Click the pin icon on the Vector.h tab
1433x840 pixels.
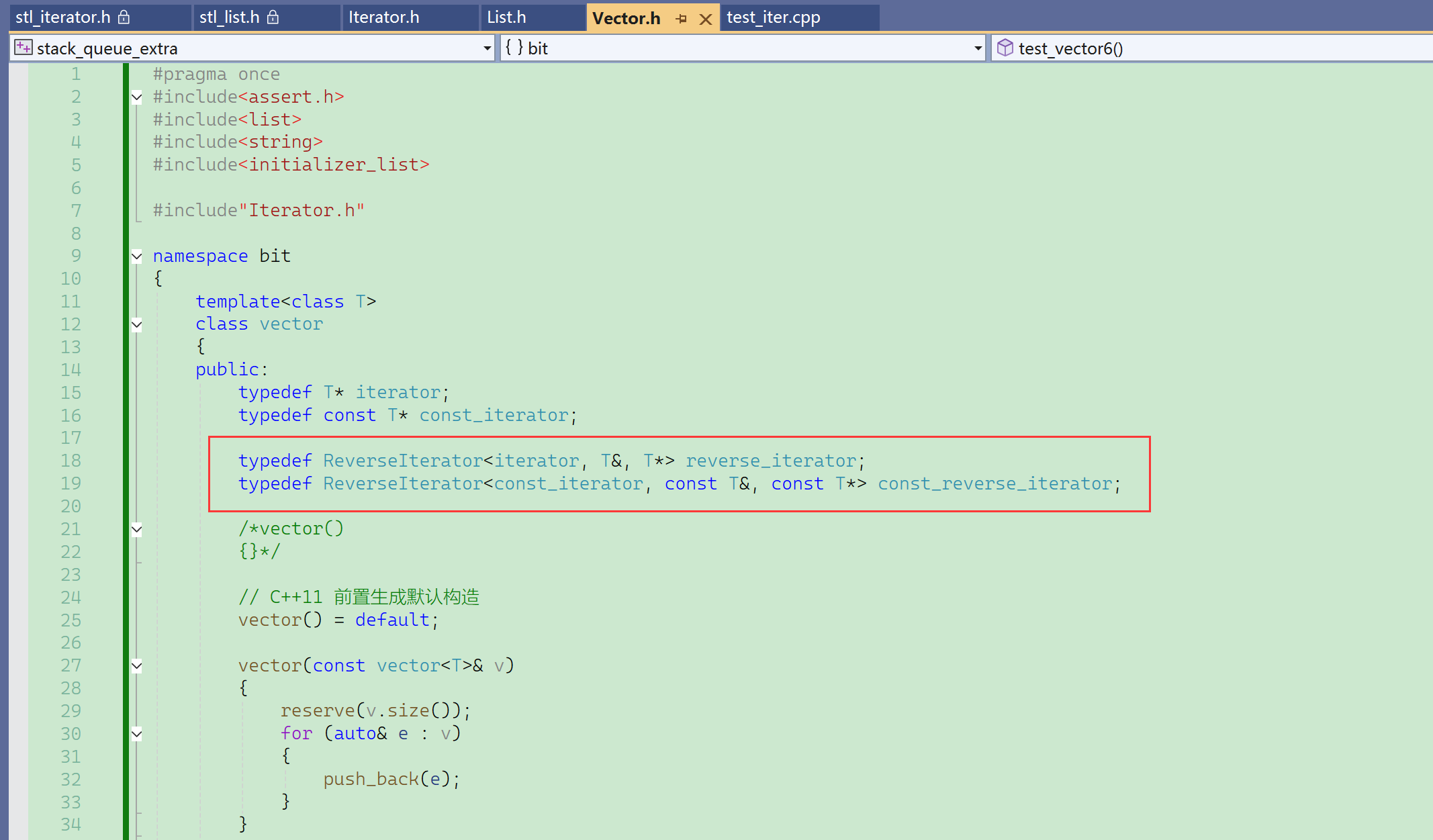681,19
